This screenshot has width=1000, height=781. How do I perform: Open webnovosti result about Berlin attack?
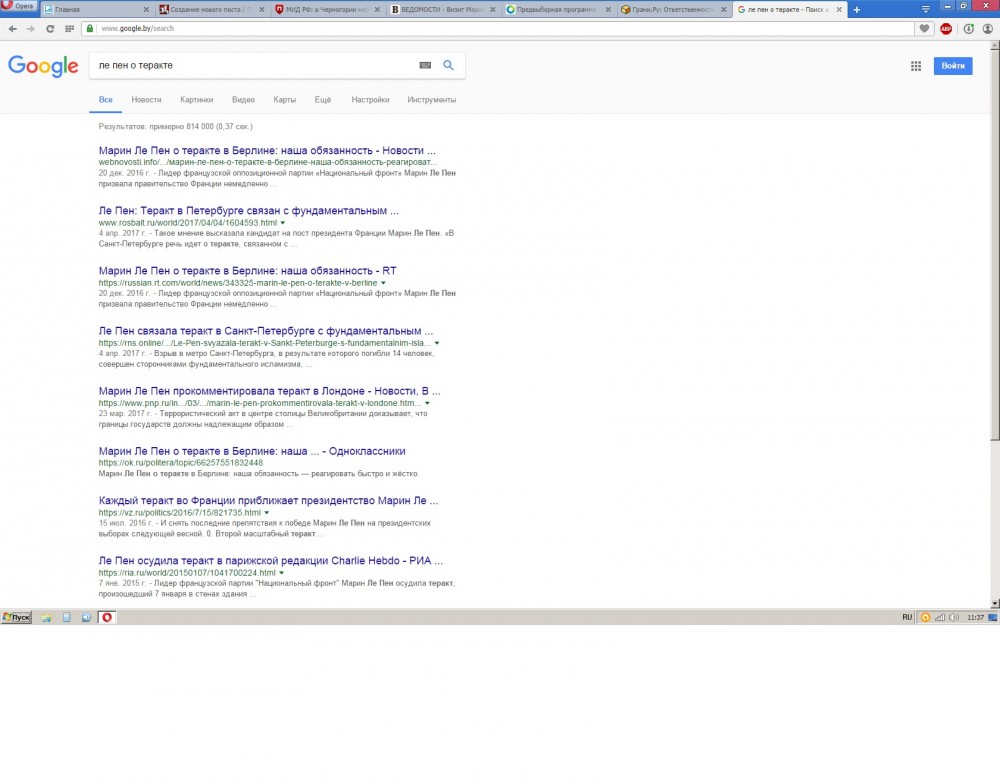267,150
